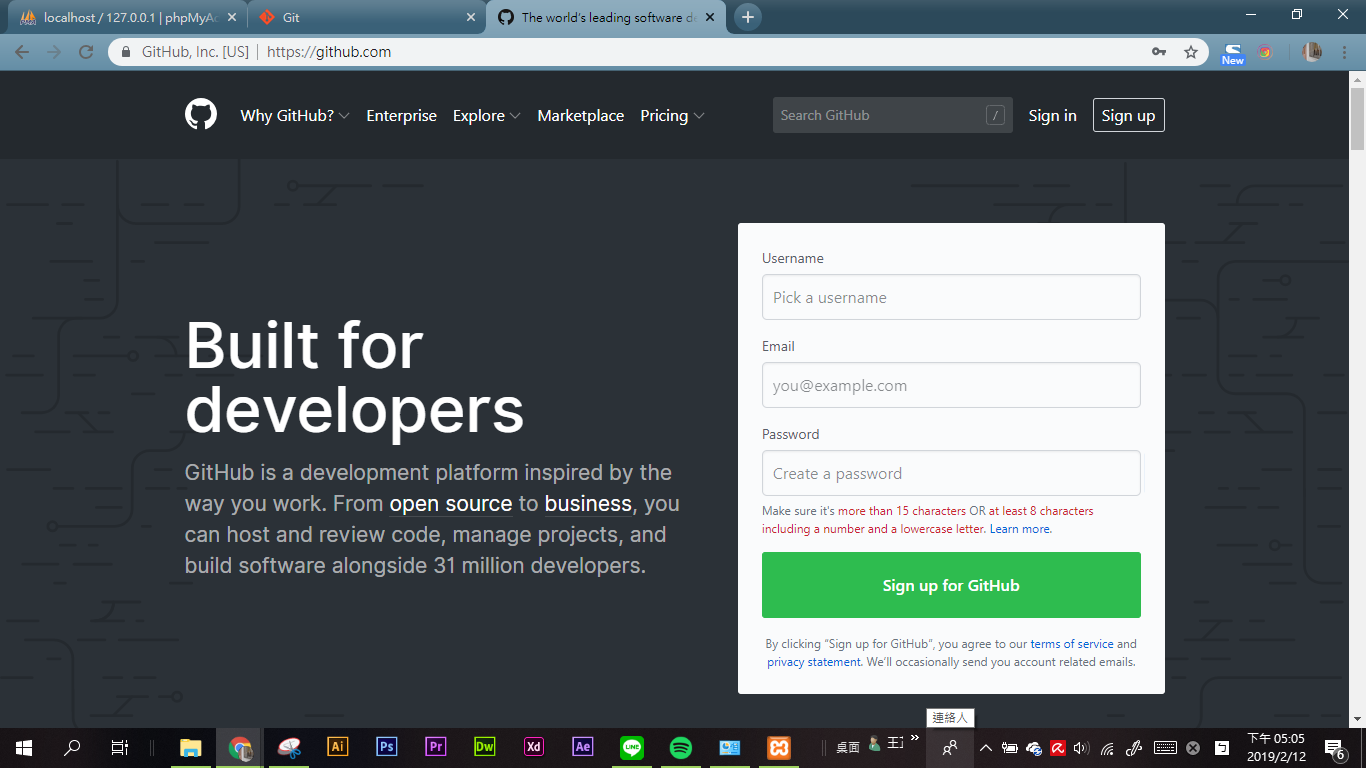Show hidden system tray icons

(x=985, y=747)
